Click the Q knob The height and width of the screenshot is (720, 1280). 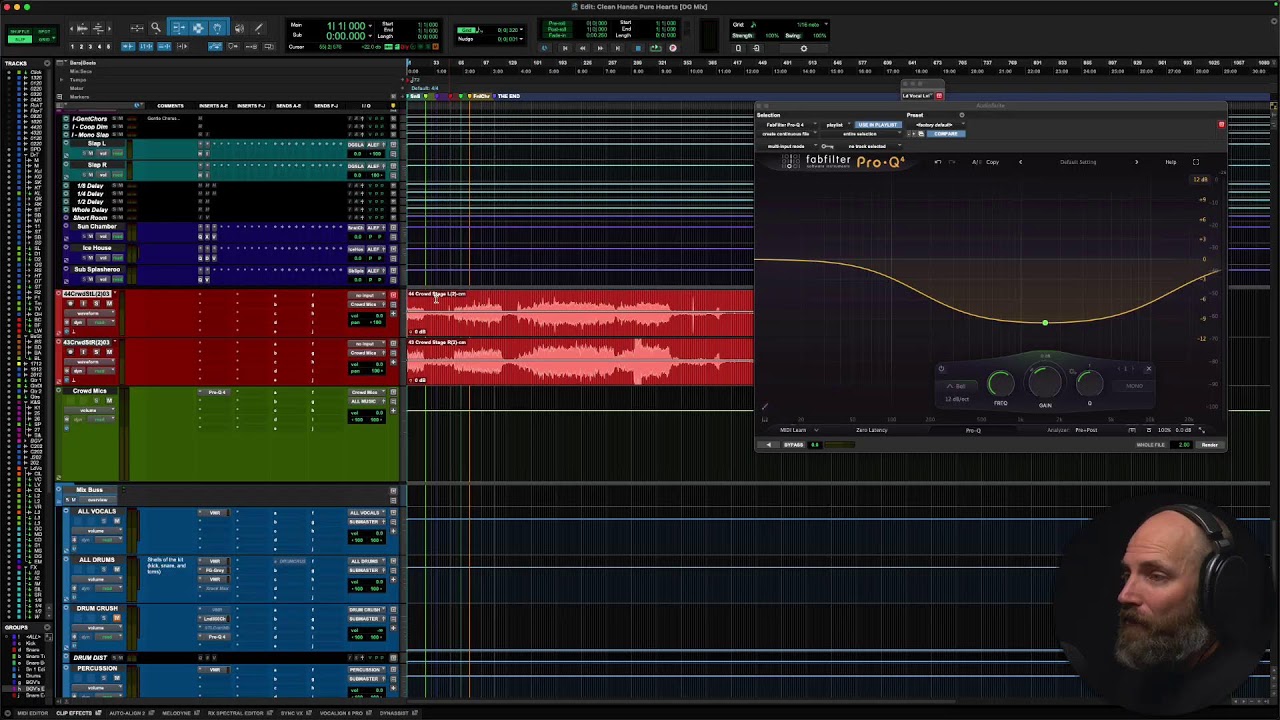(1089, 384)
